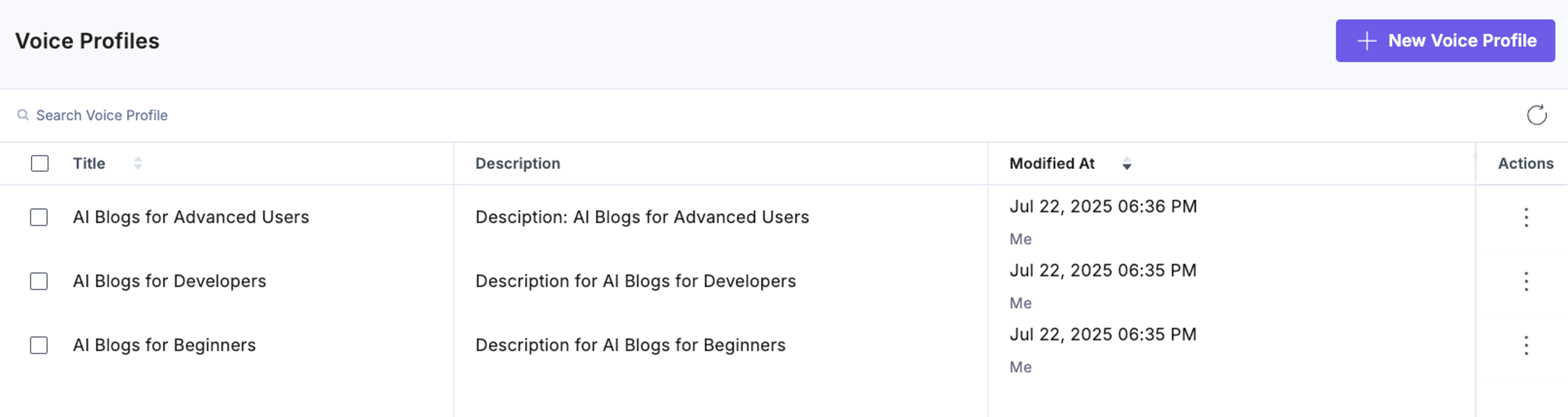This screenshot has height=417, width=1568.
Task: Click the Description column header
Action: click(517, 164)
